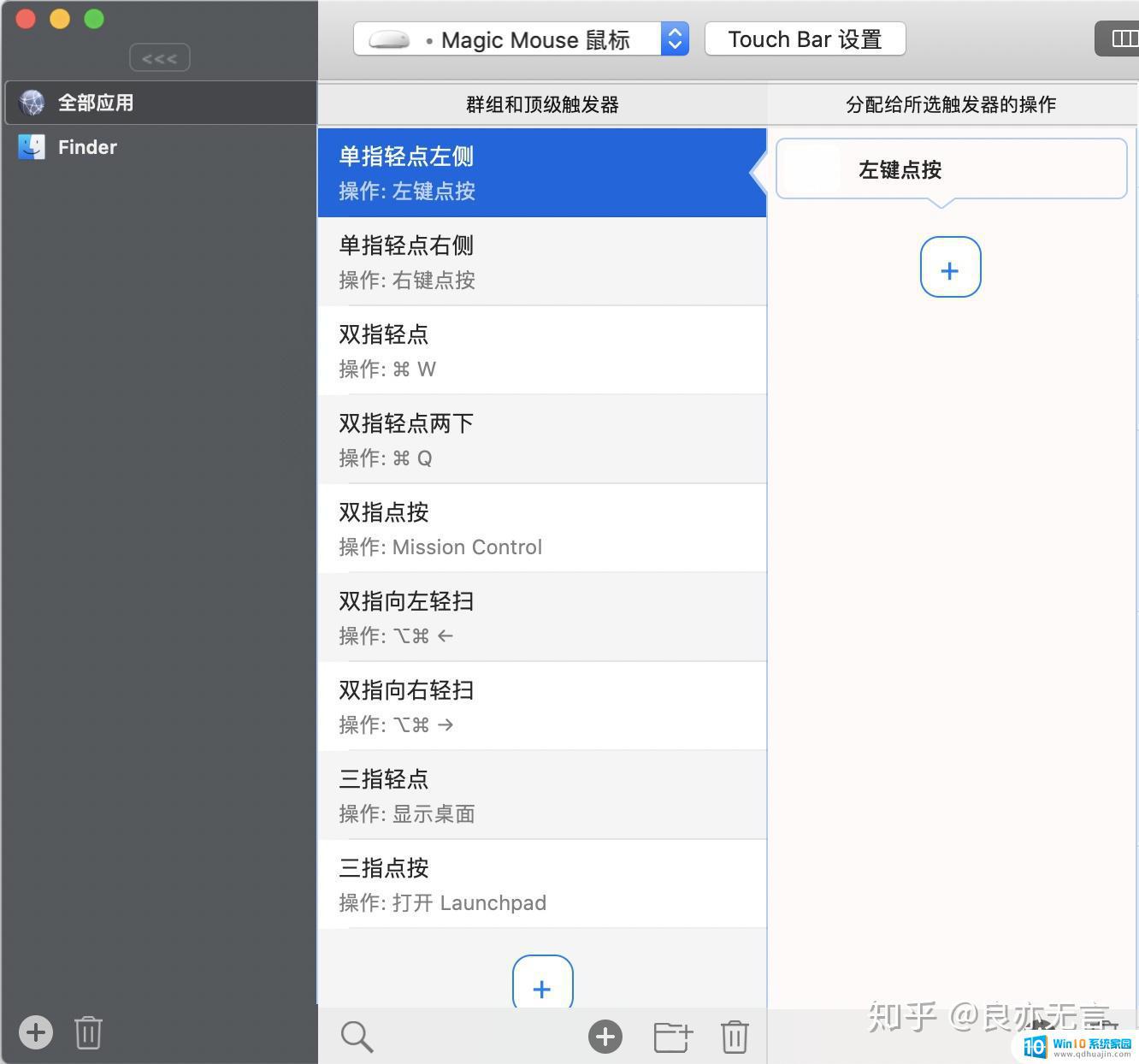
Task: Select the 双指点按 Mission Control trigger
Action: click(x=541, y=529)
